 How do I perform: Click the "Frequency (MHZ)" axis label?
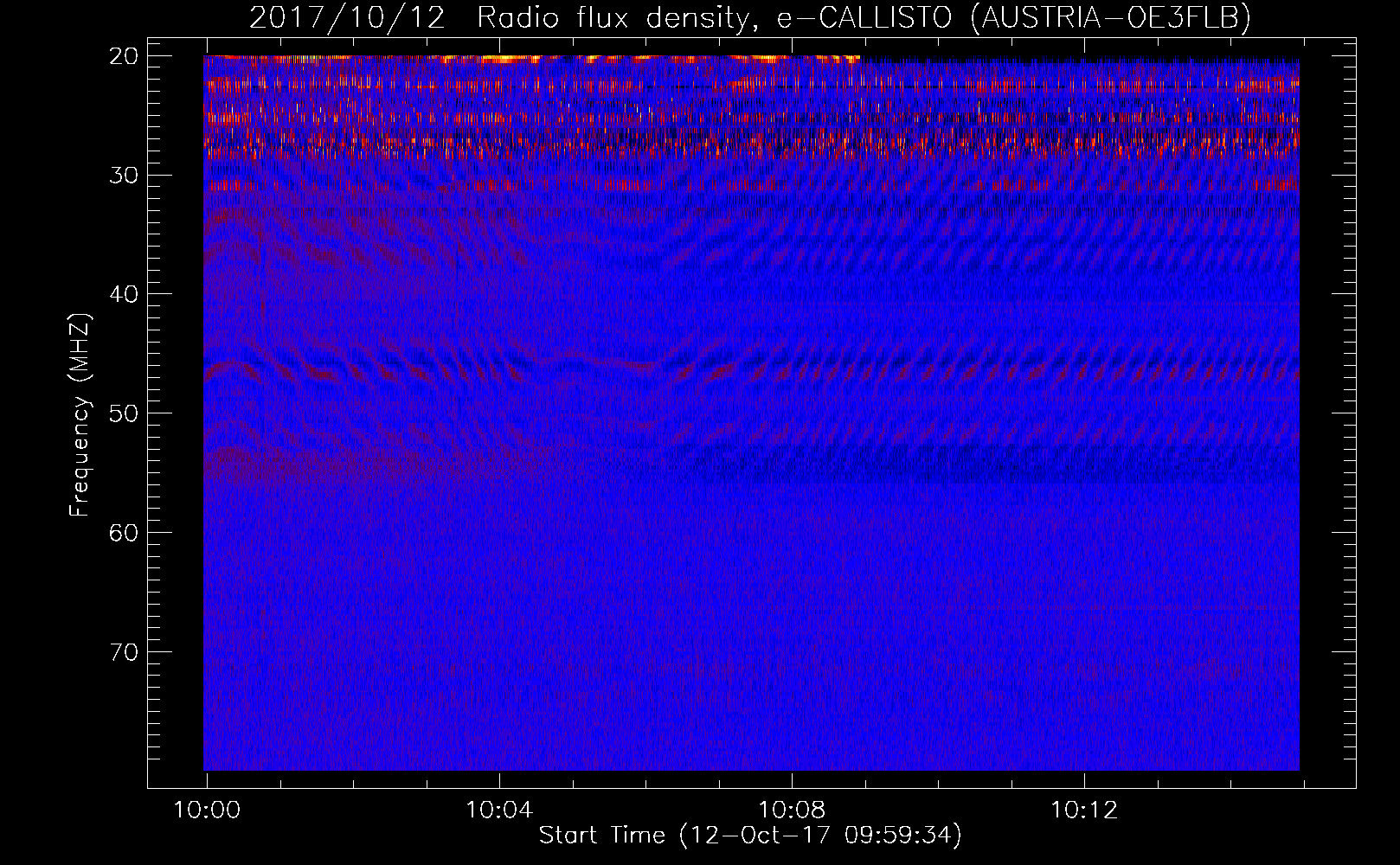pos(80,415)
